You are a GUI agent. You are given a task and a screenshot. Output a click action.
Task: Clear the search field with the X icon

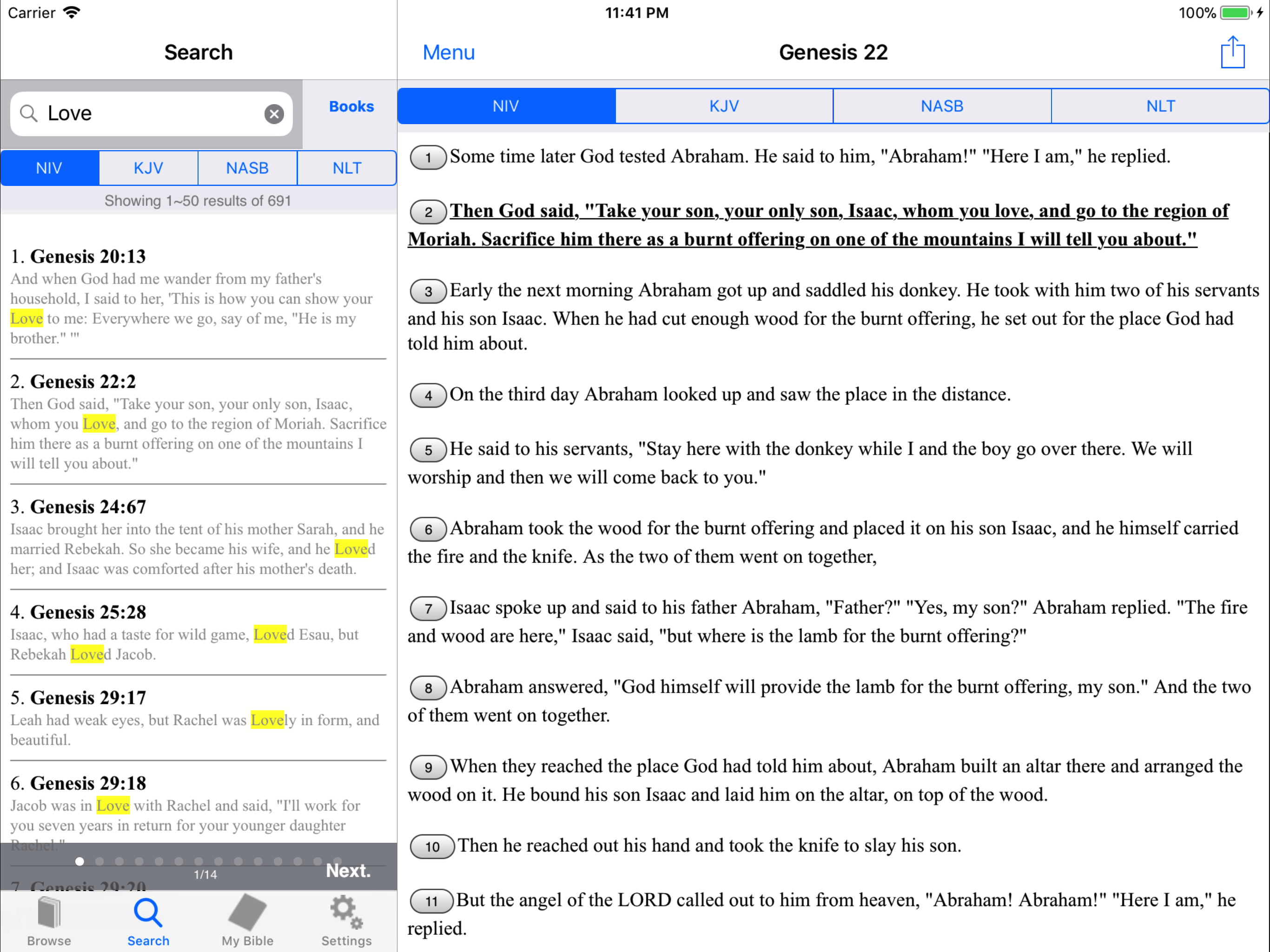pyautogui.click(x=274, y=114)
